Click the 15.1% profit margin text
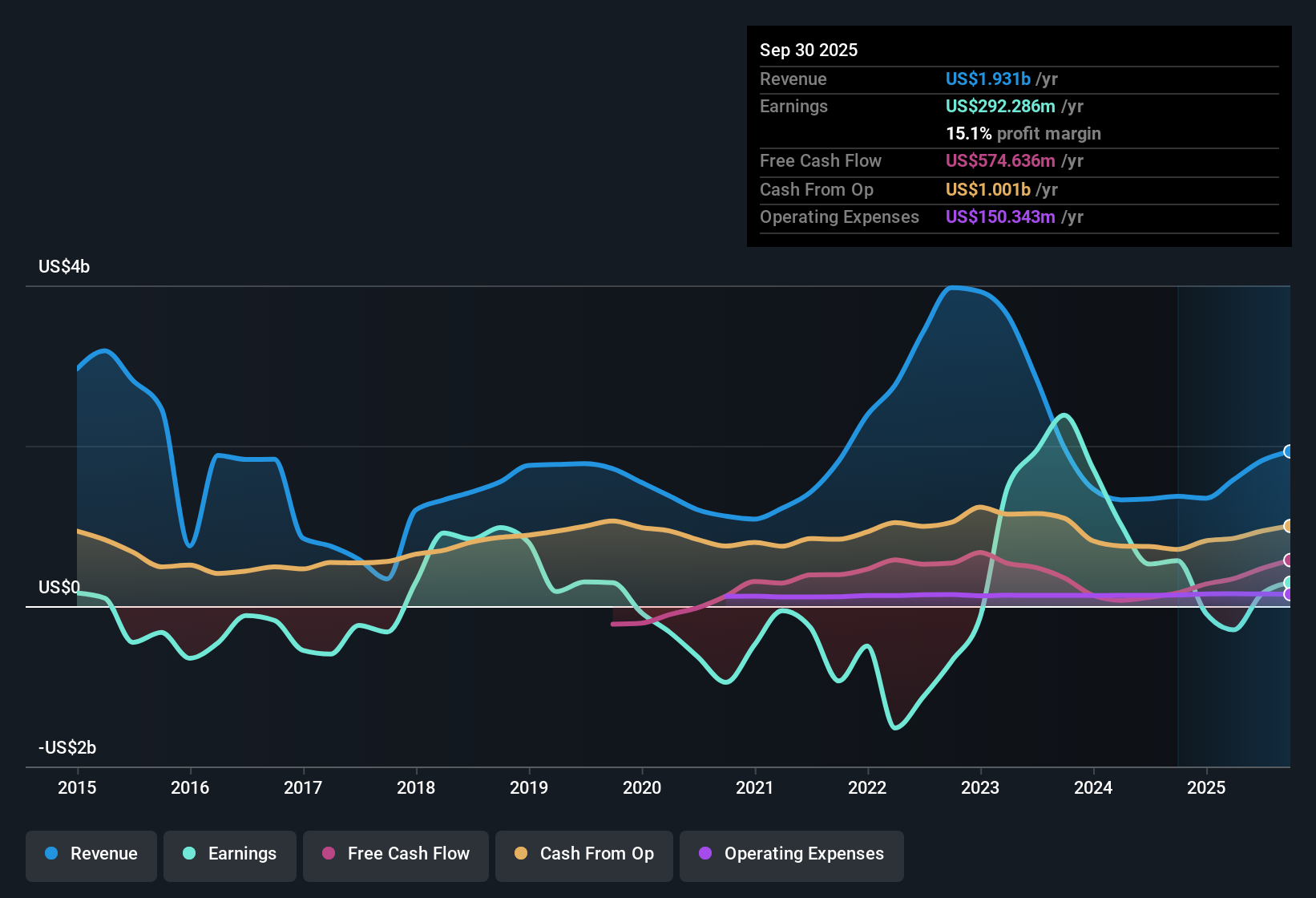 [1023, 133]
